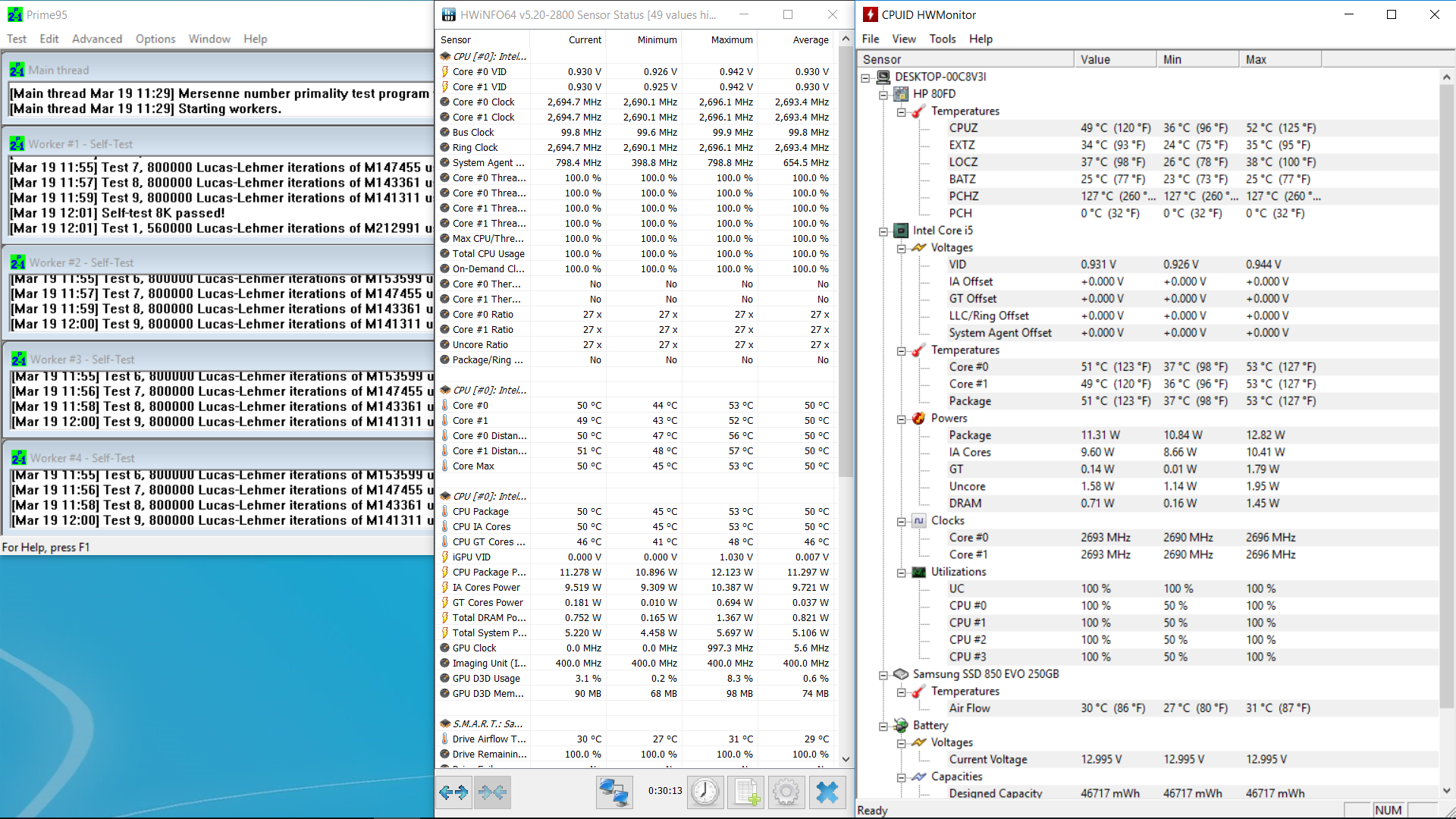This screenshot has height=819, width=1456.
Task: Click Core #0 VID lightning icon in HWiNFO
Action: (445, 71)
